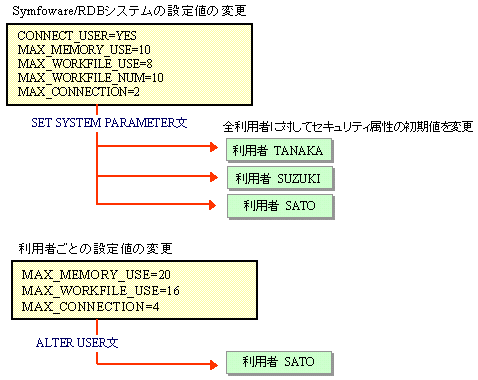Select the 'CONNECT_USER=YES' line
478x380 pixels.
(x=77, y=36)
